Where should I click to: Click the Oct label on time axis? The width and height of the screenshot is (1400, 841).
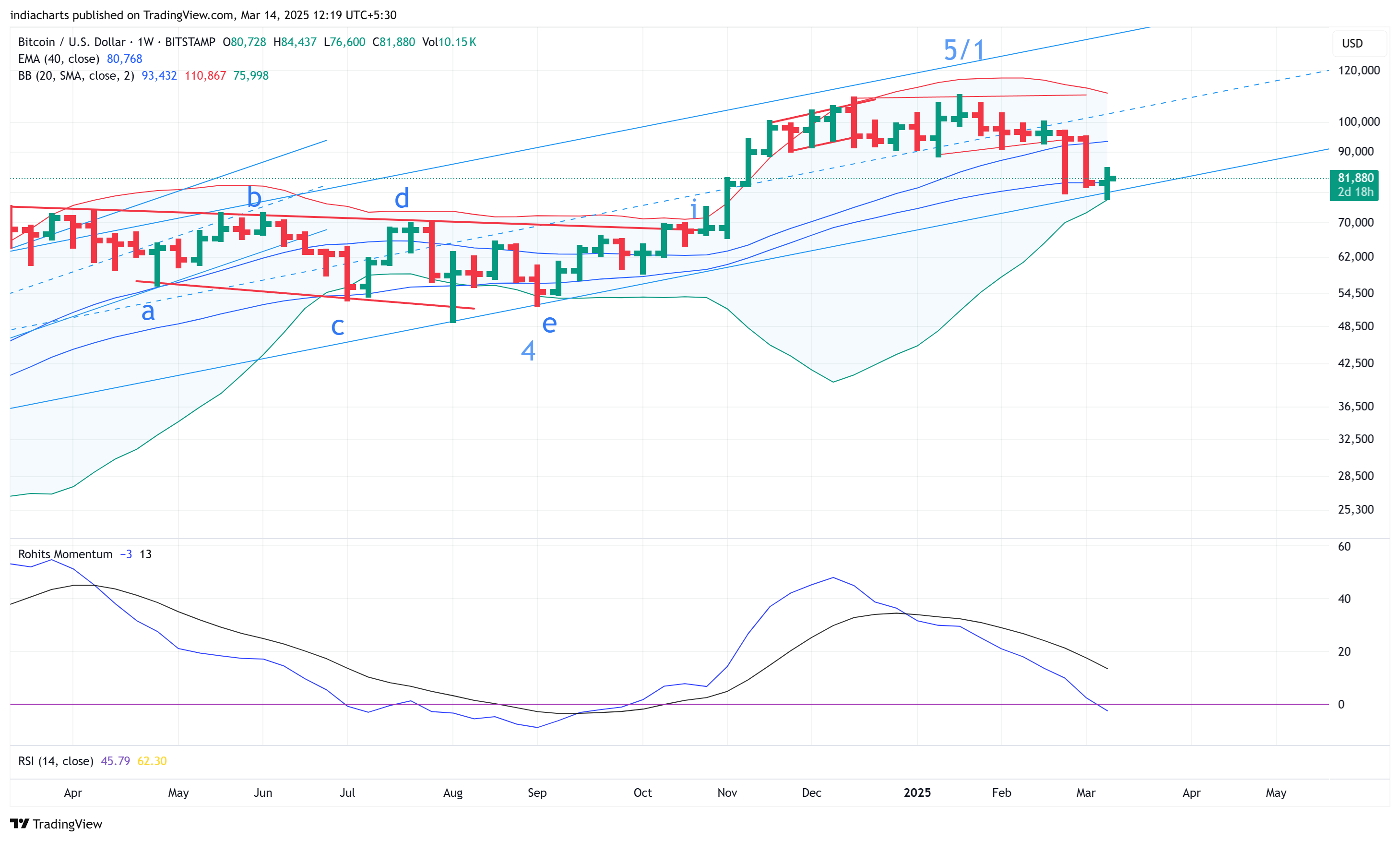coord(642,793)
